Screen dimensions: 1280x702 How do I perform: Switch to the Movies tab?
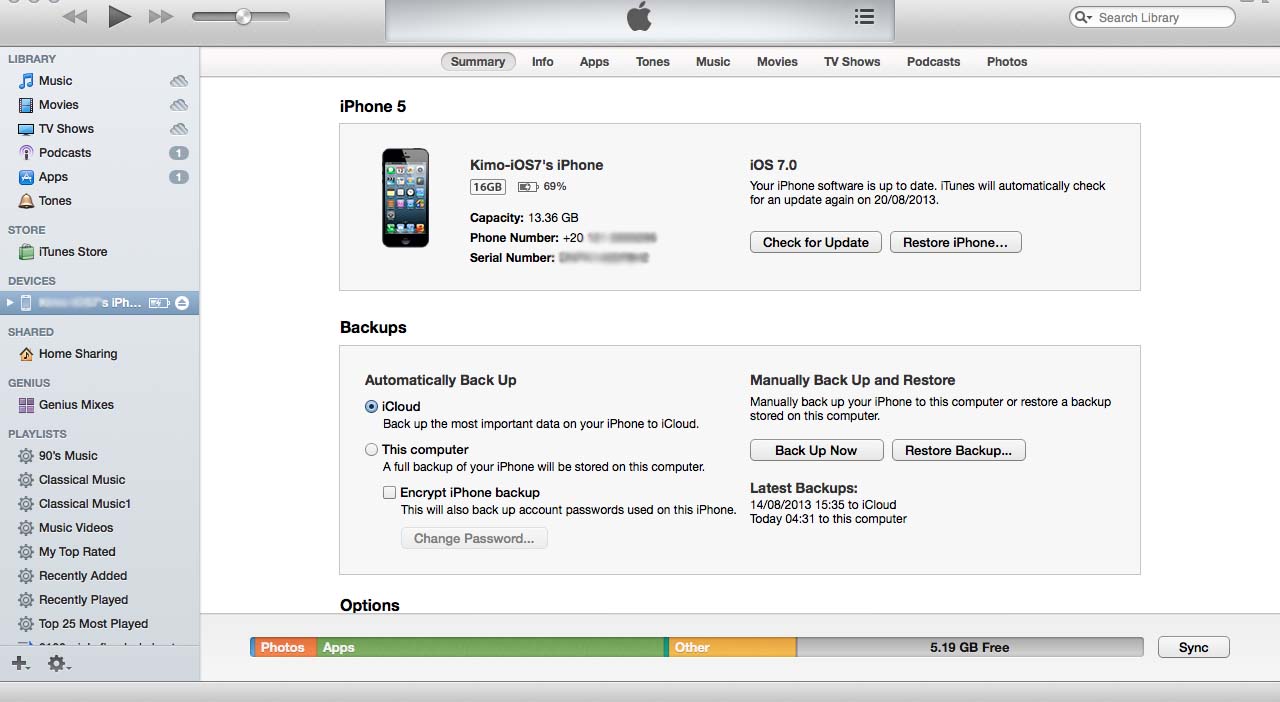pyautogui.click(x=777, y=62)
